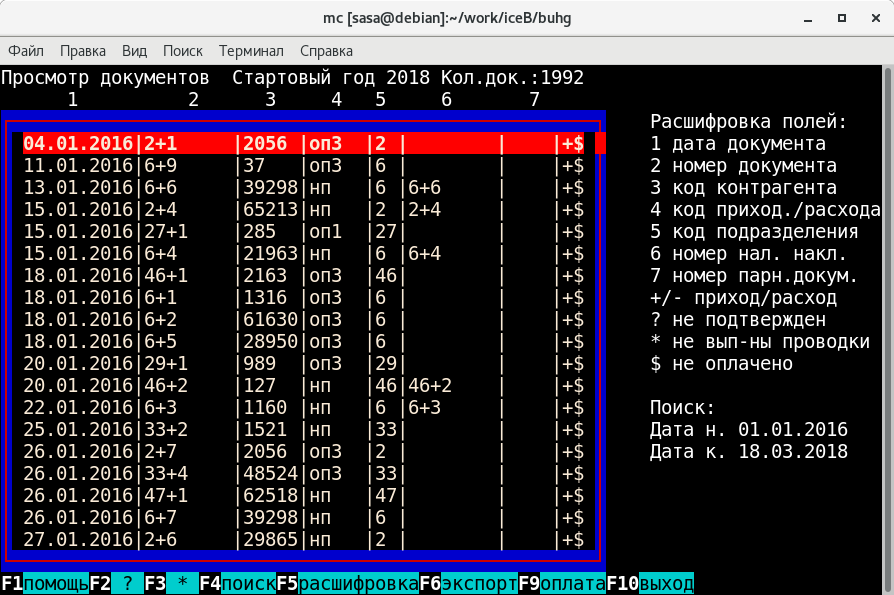
Task: Click operation code оп1 in the 27+1 row
Action: [325, 231]
